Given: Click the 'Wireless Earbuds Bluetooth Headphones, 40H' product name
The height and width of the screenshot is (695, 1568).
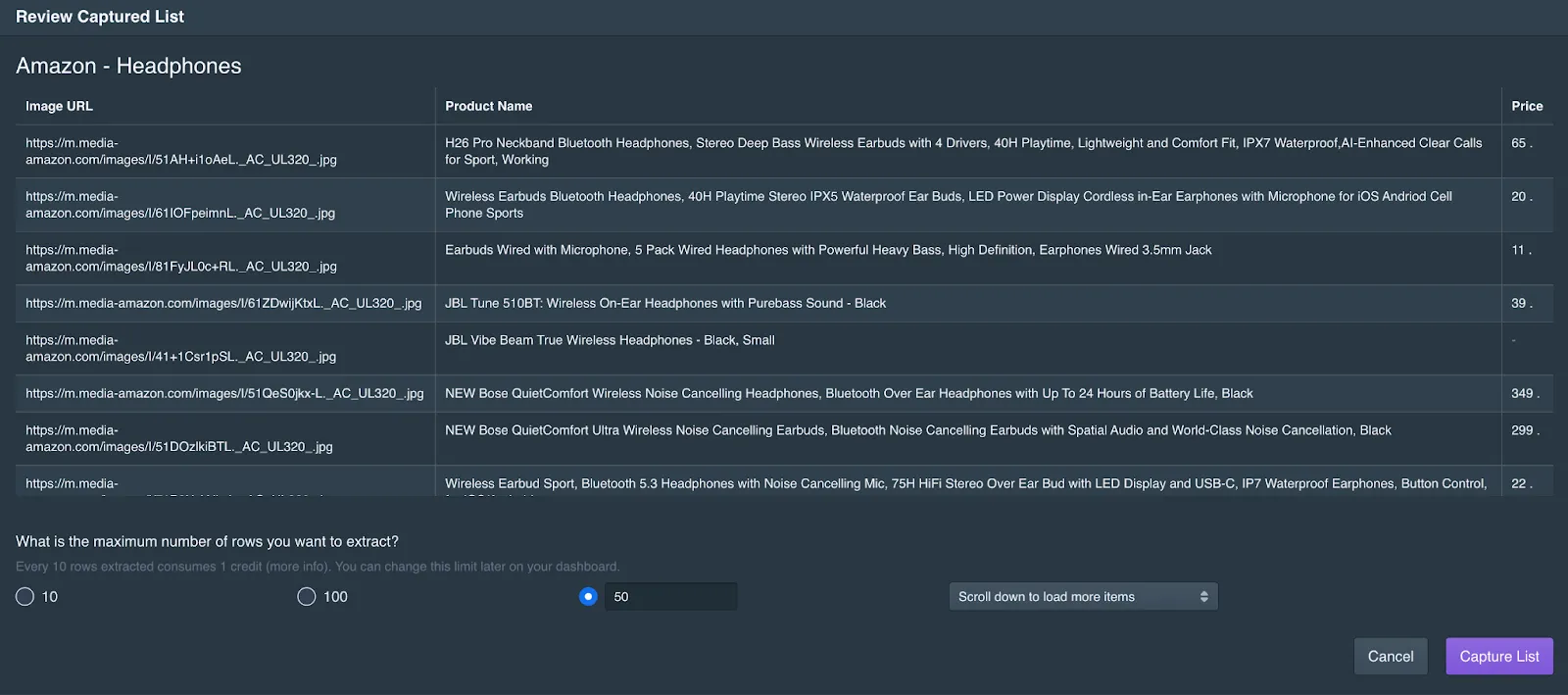Looking at the screenshot, I should tap(949, 204).
